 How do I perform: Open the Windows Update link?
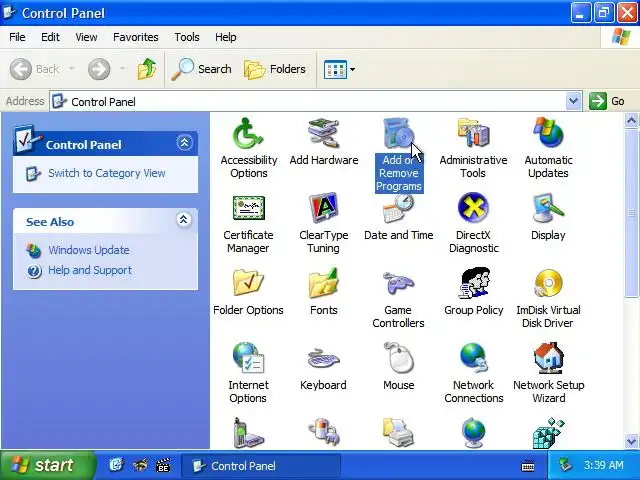(89, 250)
